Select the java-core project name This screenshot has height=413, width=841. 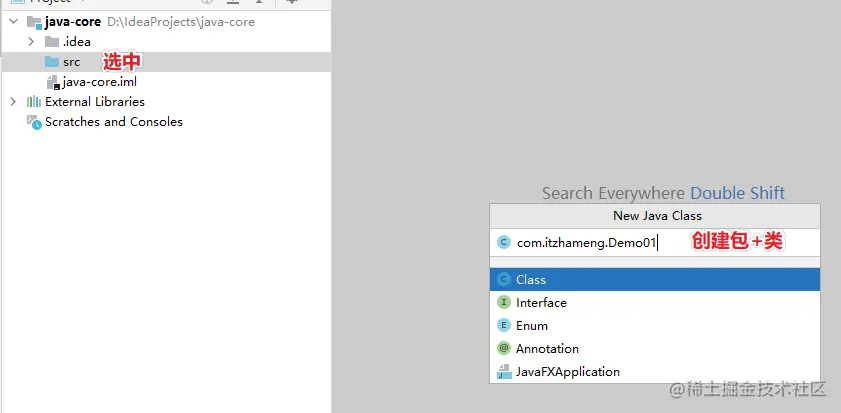tap(73, 23)
